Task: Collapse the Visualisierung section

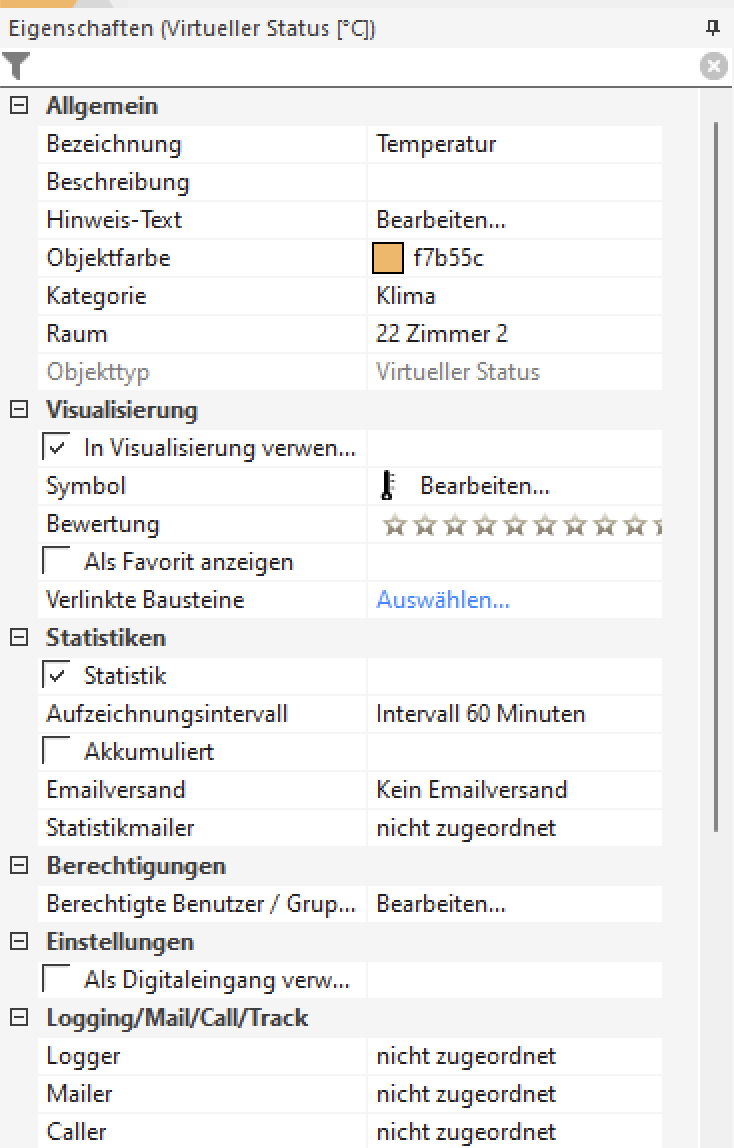Action: pos(18,409)
